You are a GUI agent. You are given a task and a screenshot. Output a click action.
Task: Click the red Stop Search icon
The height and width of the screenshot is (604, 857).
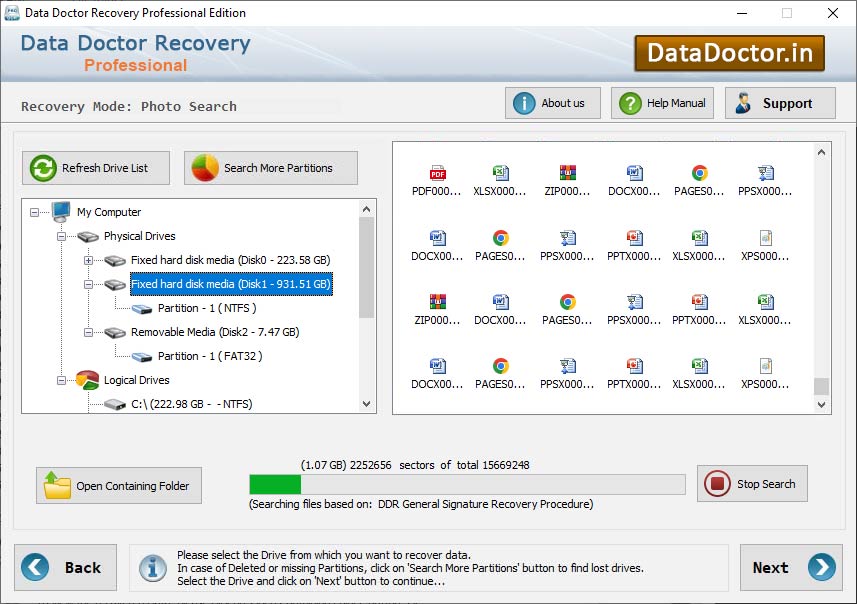pyautogui.click(x=716, y=483)
